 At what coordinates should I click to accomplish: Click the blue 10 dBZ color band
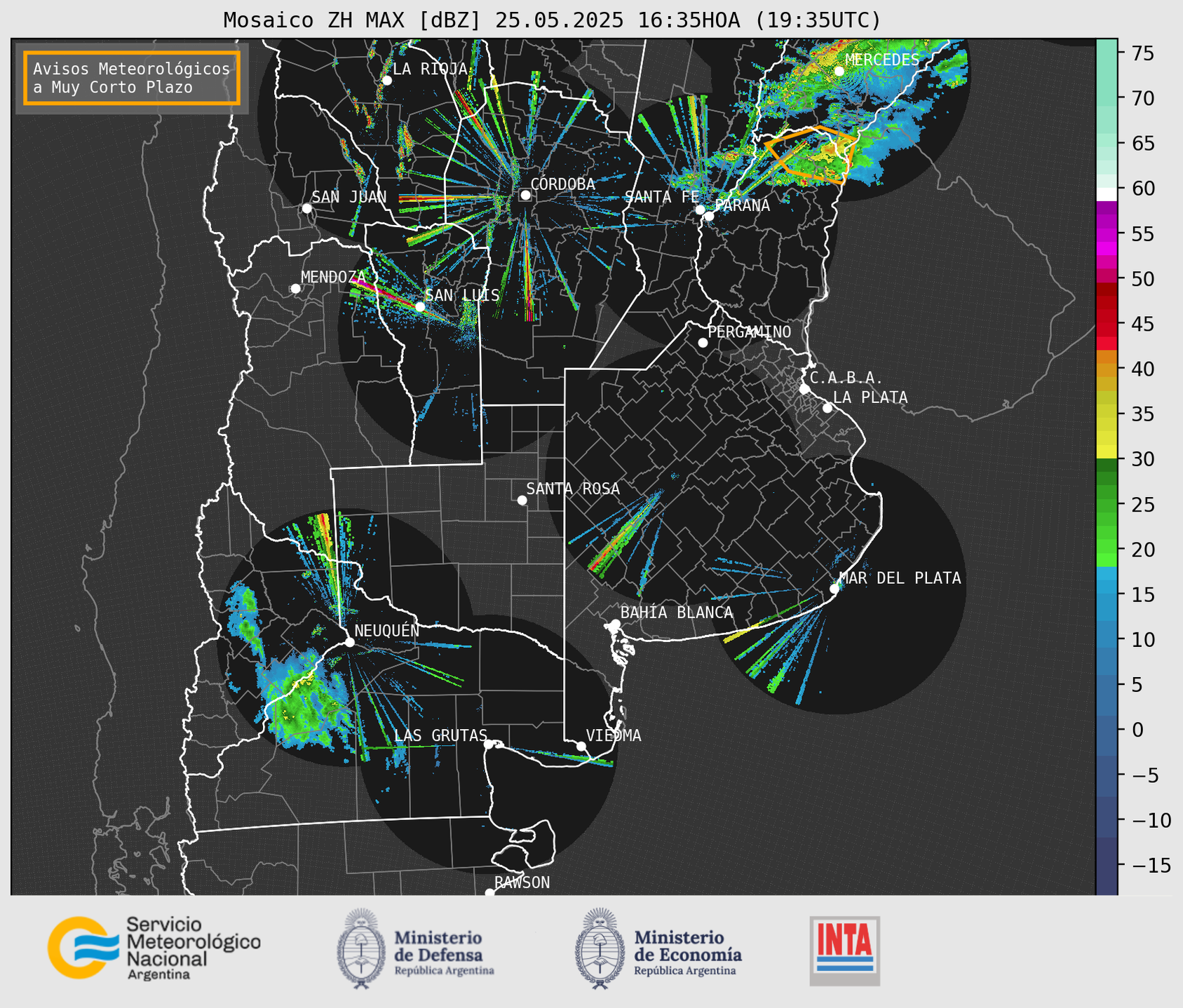[x=1107, y=640]
